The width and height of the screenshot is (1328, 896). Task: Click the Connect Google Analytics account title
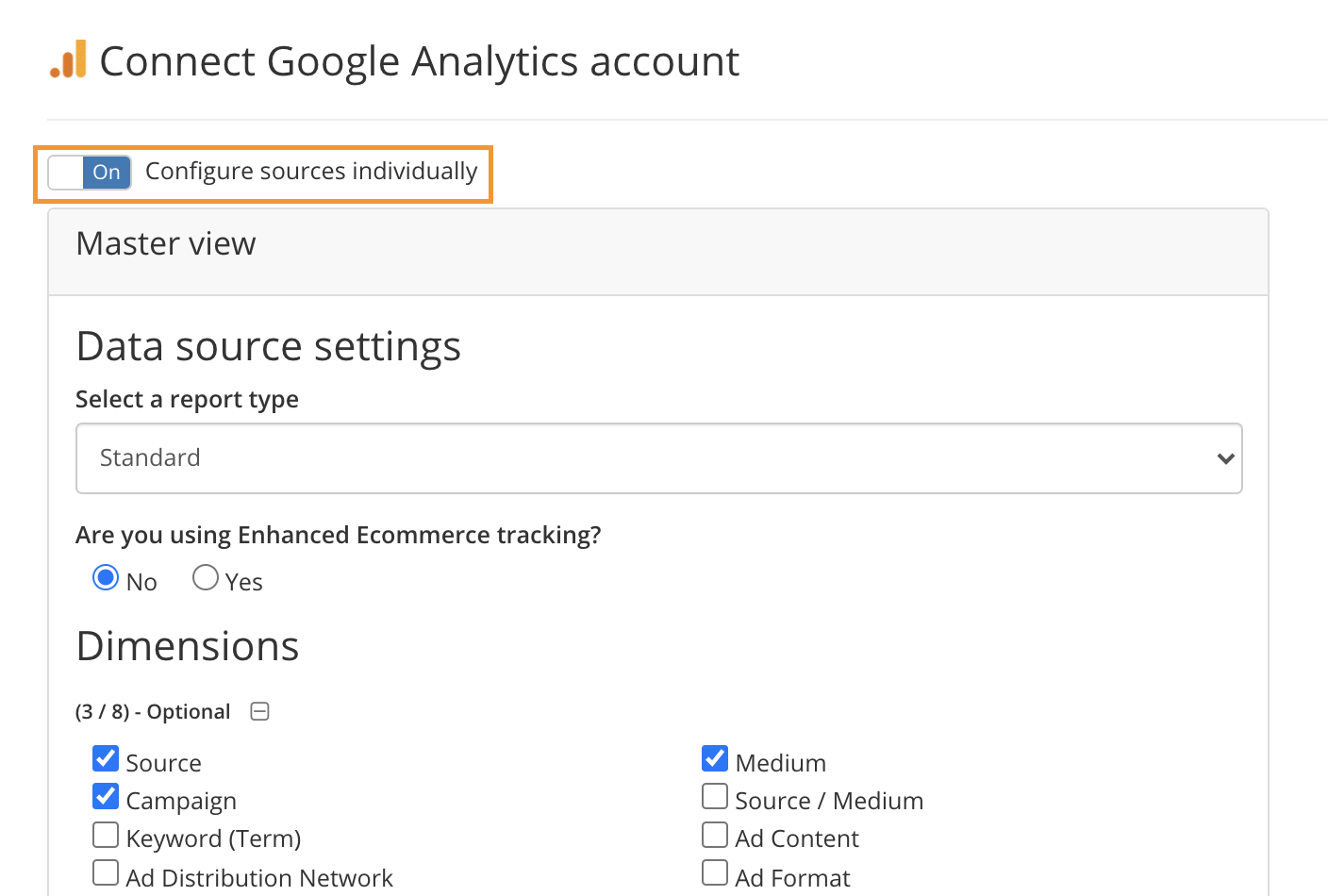[420, 61]
